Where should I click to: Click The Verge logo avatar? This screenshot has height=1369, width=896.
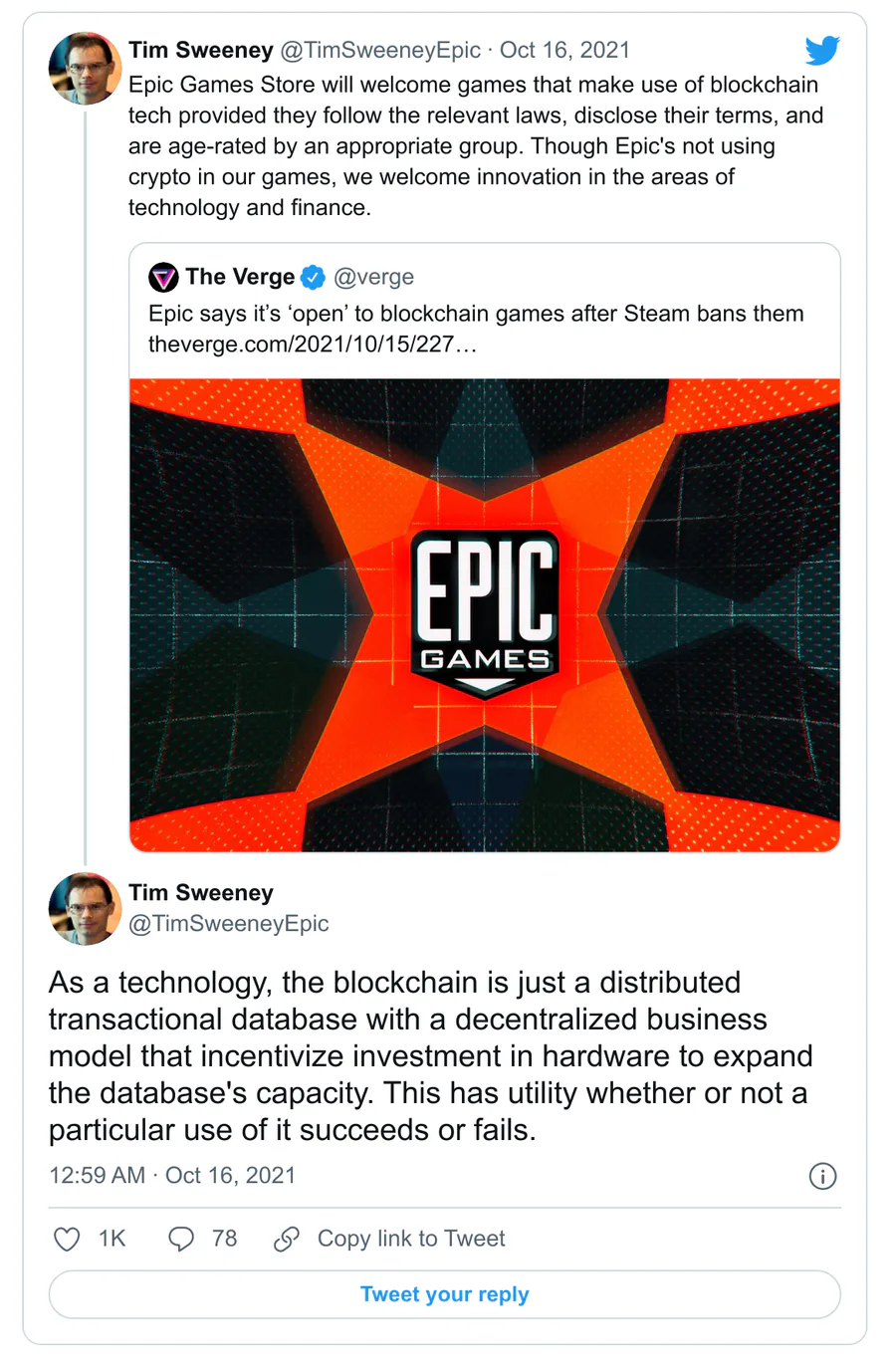pyautogui.click(x=163, y=277)
